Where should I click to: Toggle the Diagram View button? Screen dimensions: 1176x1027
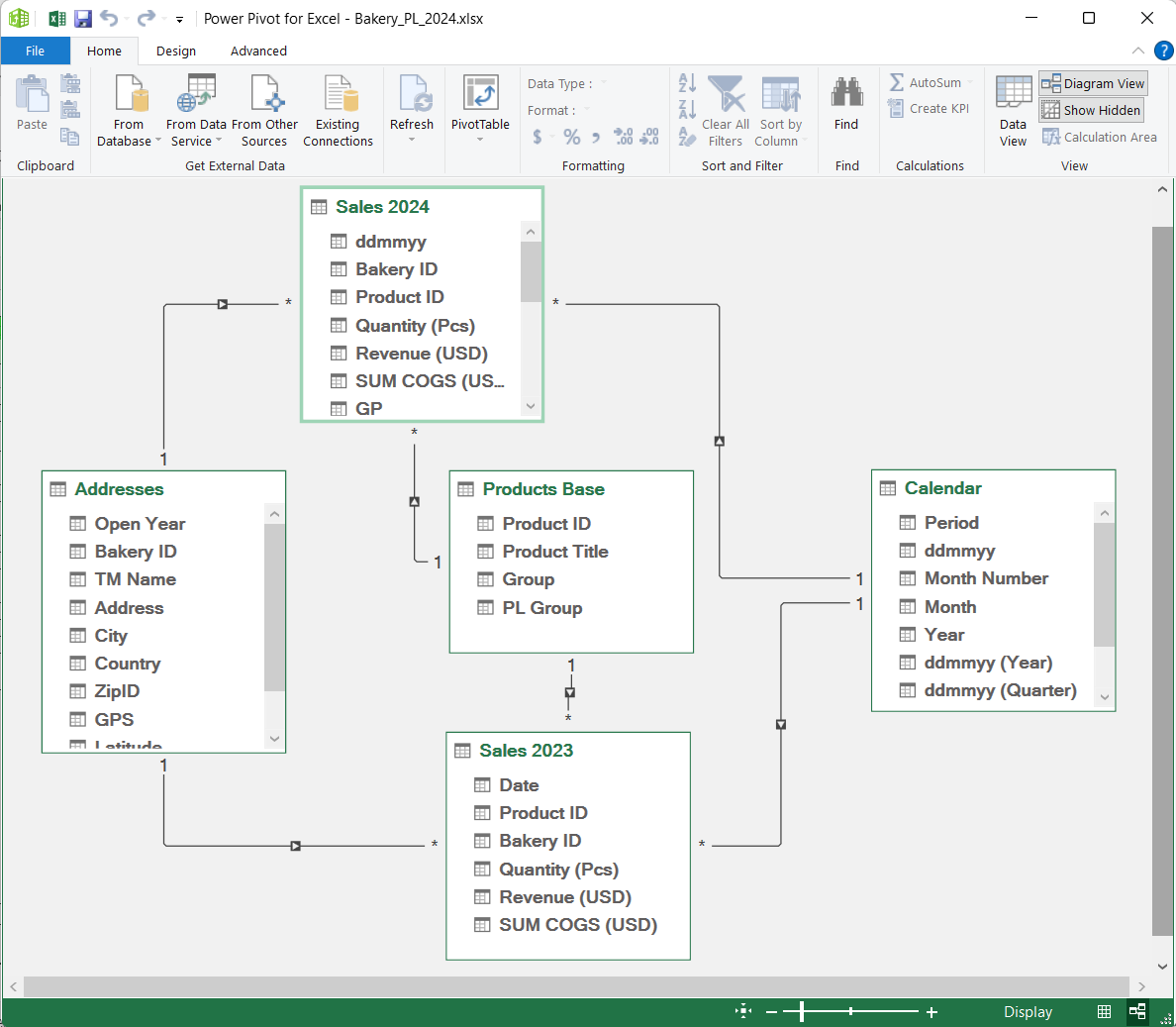(1093, 84)
